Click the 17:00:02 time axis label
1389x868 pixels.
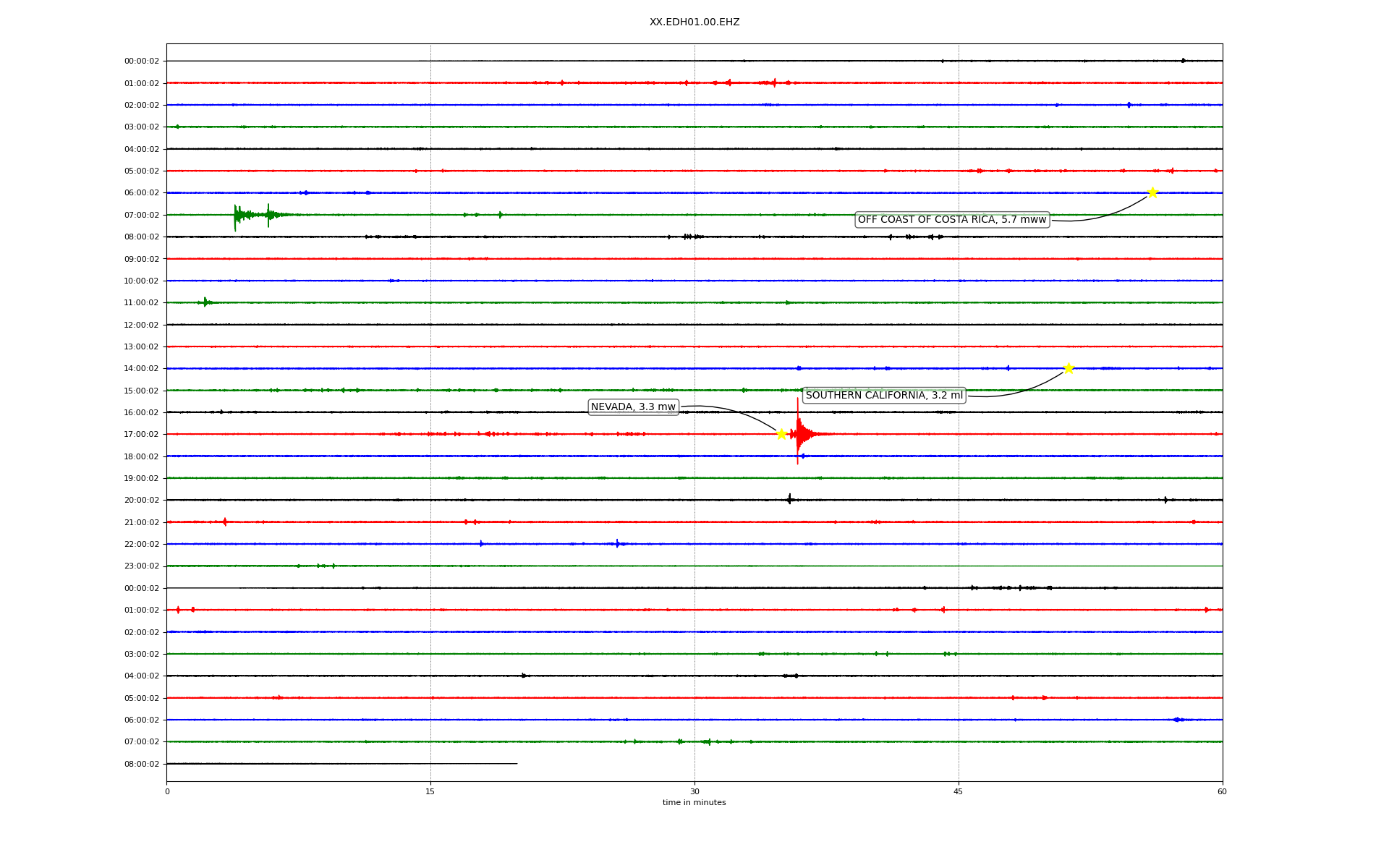click(x=142, y=435)
